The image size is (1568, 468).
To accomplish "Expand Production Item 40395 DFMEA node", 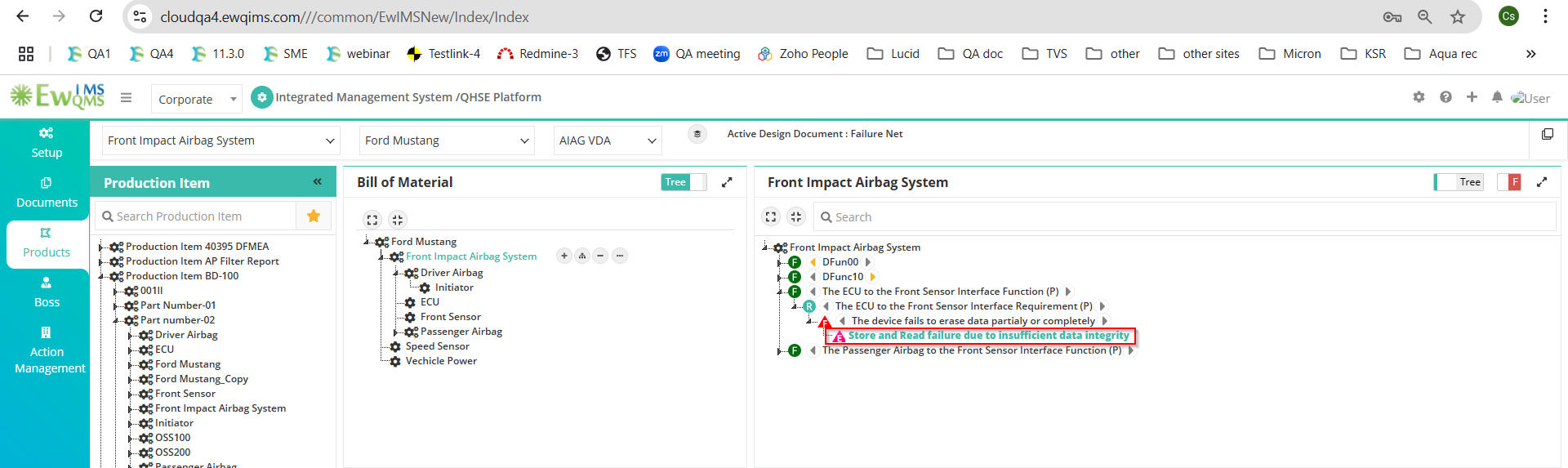I will tap(101, 247).
